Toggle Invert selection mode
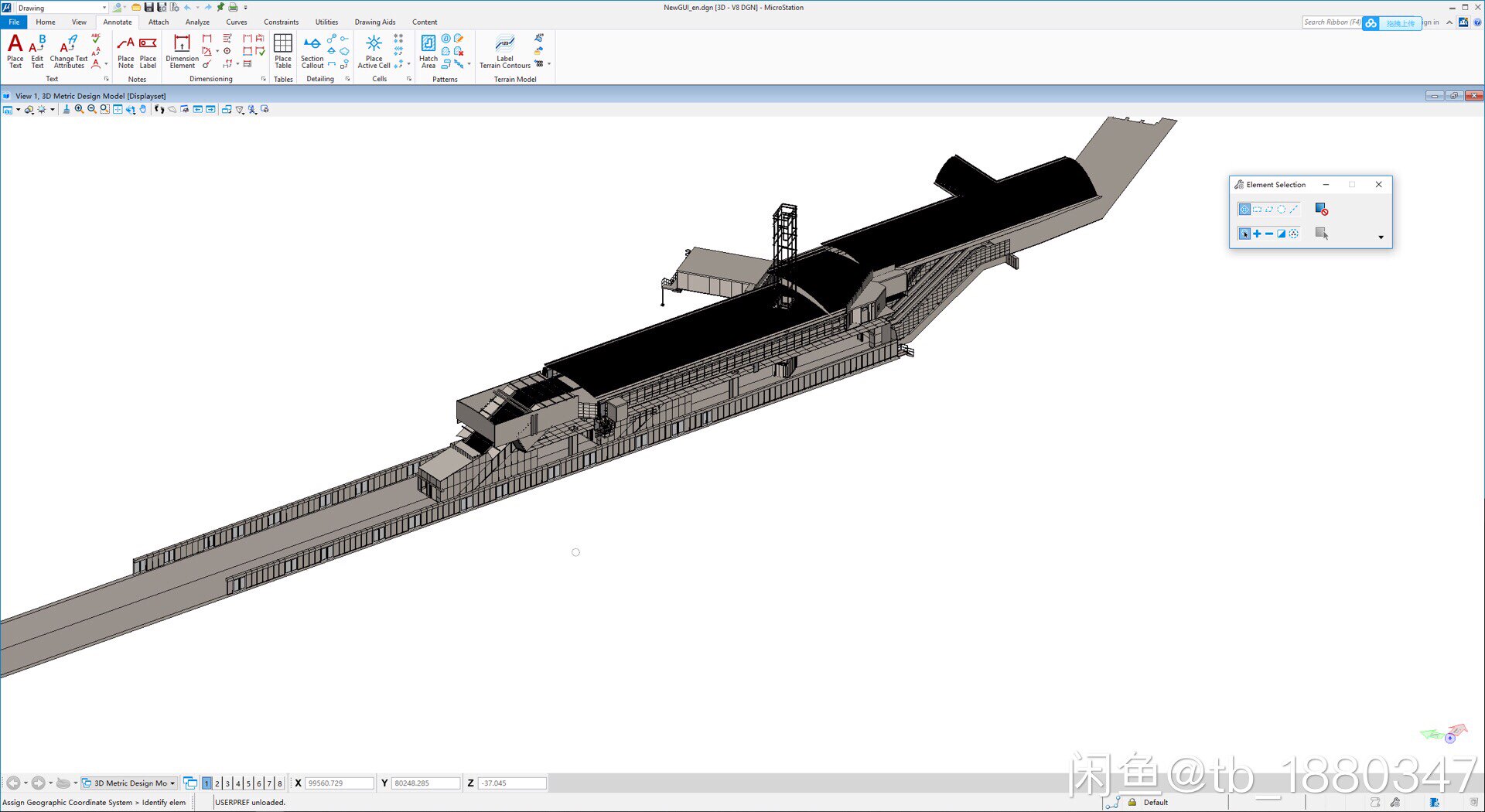 click(1282, 234)
